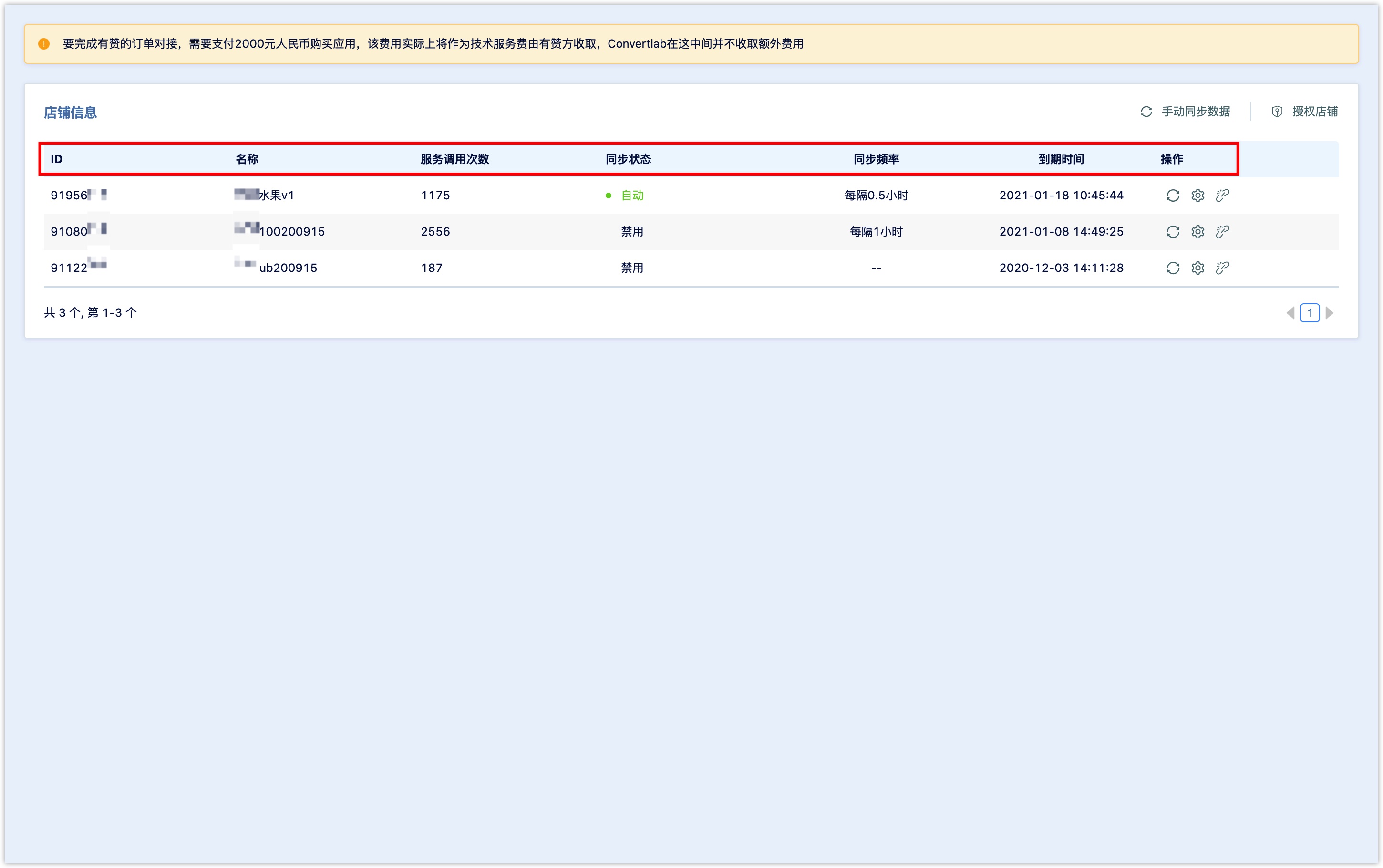Click 禁用 status in row 91080
The image size is (1383, 868).
pos(632,231)
